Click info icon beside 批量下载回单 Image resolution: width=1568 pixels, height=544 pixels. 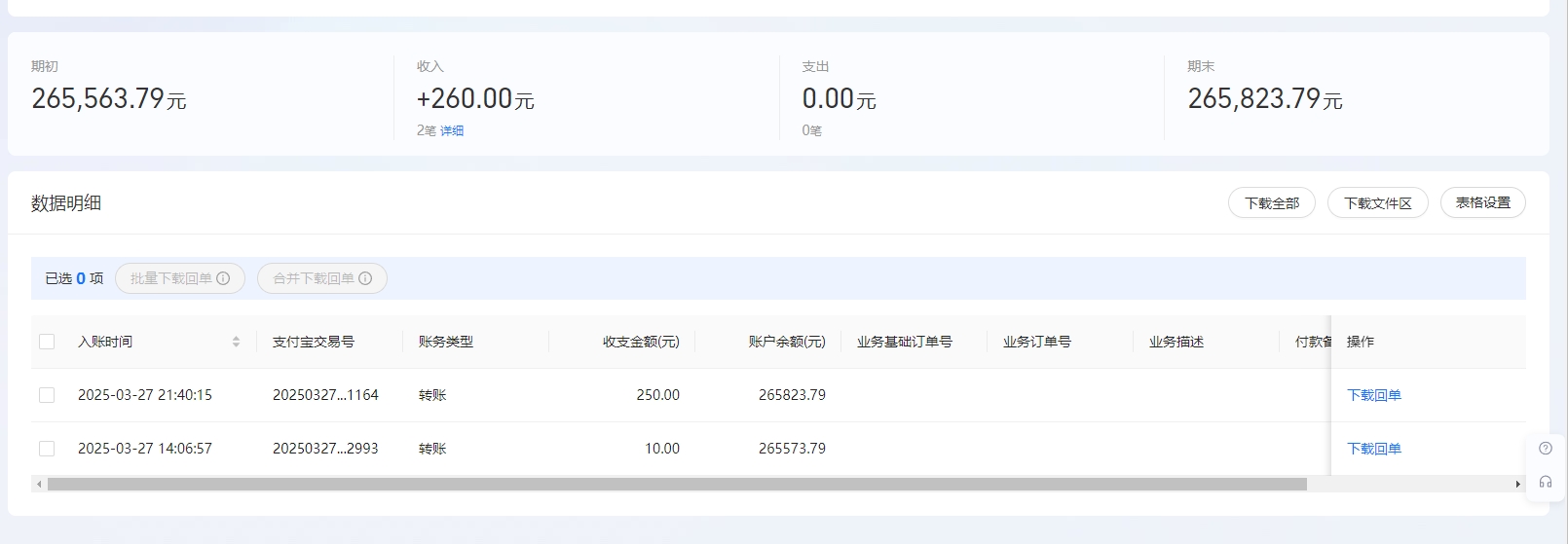[x=223, y=278]
